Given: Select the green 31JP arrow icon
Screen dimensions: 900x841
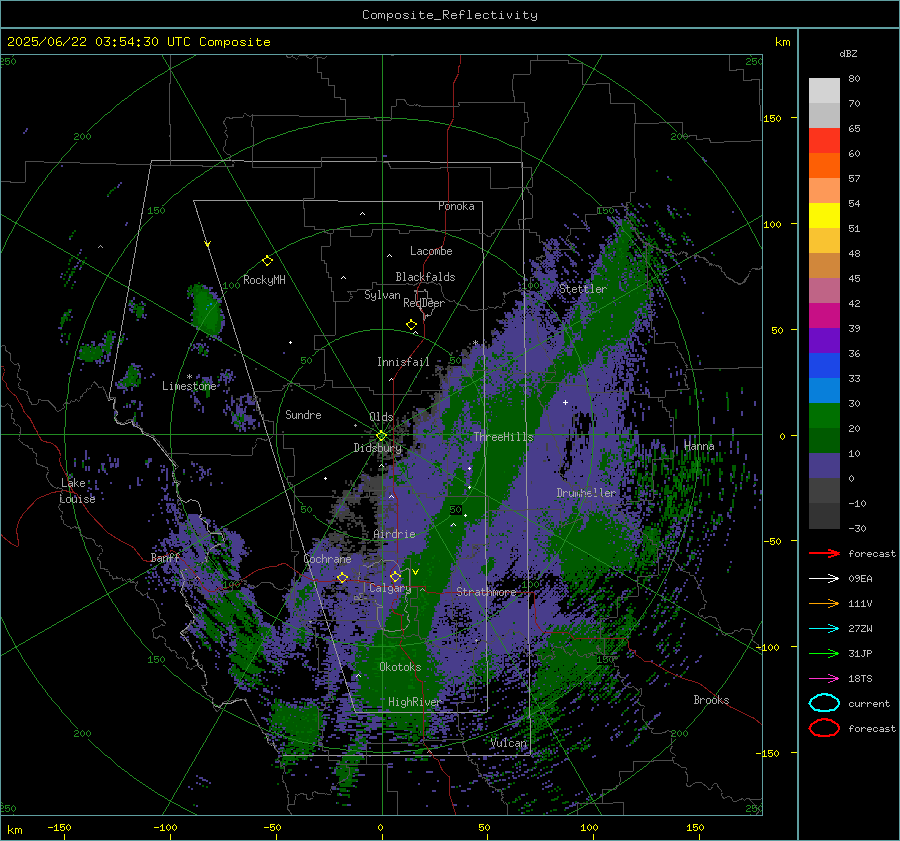Looking at the screenshot, I should click(x=824, y=653).
